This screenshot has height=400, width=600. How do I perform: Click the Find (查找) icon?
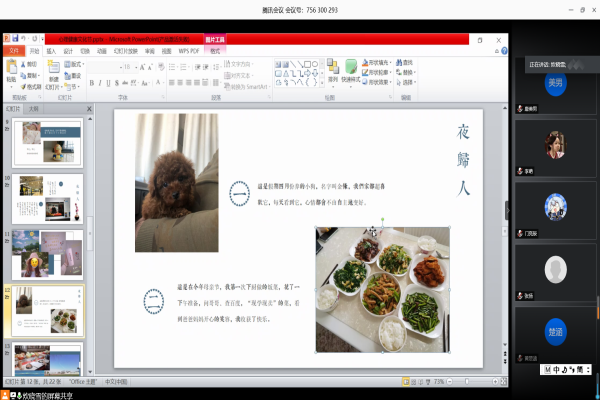[x=409, y=62]
